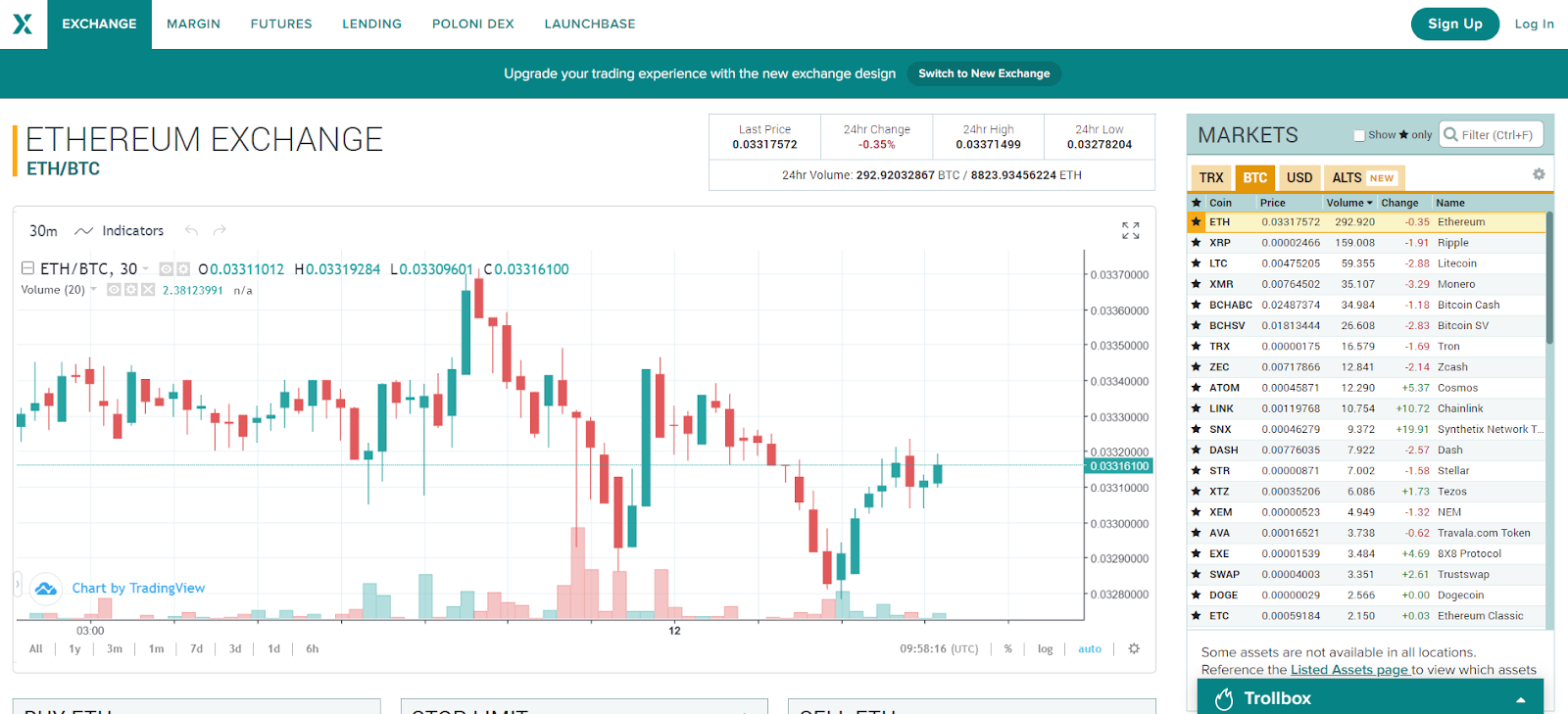Open Volume (20) legend dropdown arrow
The width and height of the screenshot is (1568, 714).
click(x=94, y=290)
